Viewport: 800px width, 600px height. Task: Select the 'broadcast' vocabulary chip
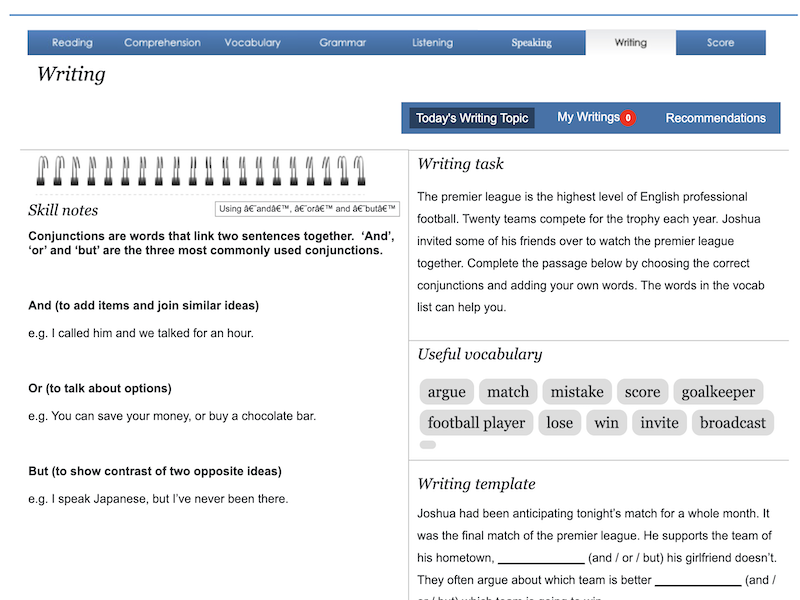tap(732, 423)
